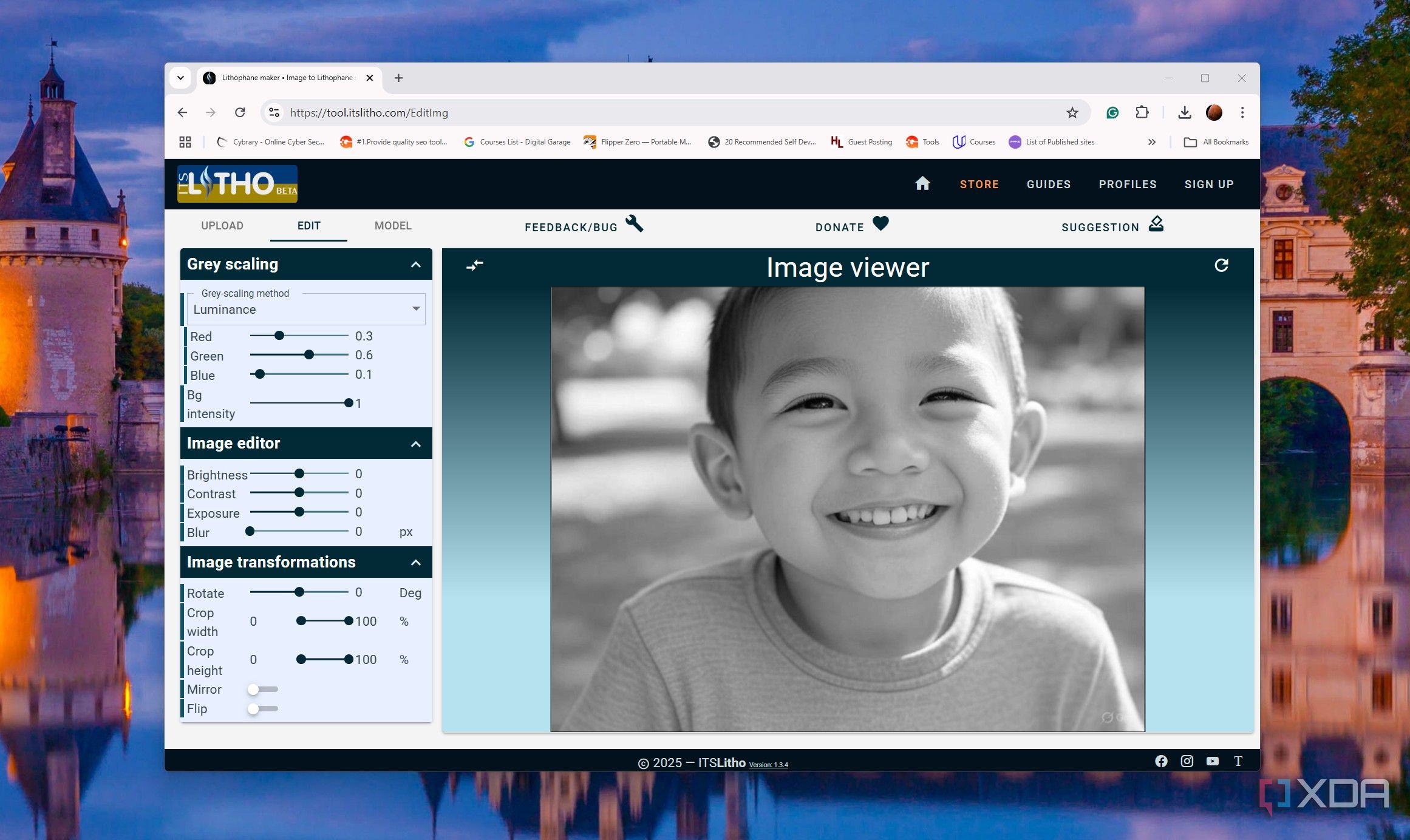The width and height of the screenshot is (1410, 840).
Task: Show more bookmarks with the chevron
Action: [x=1152, y=142]
